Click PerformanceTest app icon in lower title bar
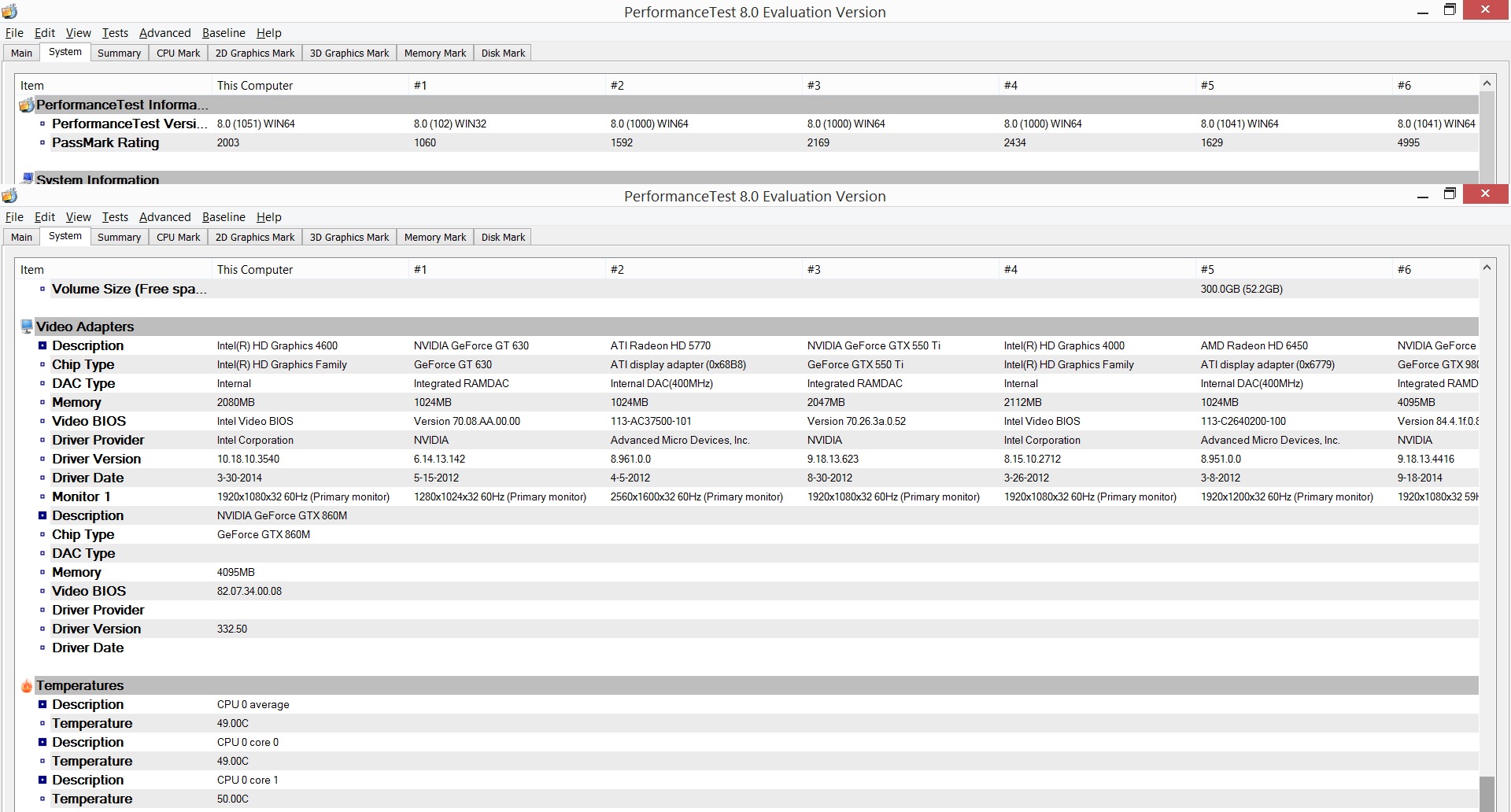This screenshot has width=1511, height=812. [x=9, y=196]
